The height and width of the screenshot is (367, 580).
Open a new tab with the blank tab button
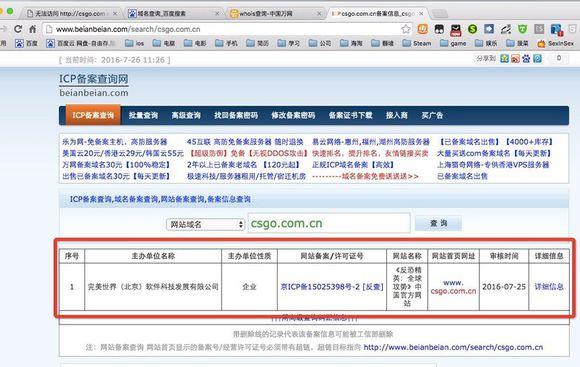tap(440, 14)
